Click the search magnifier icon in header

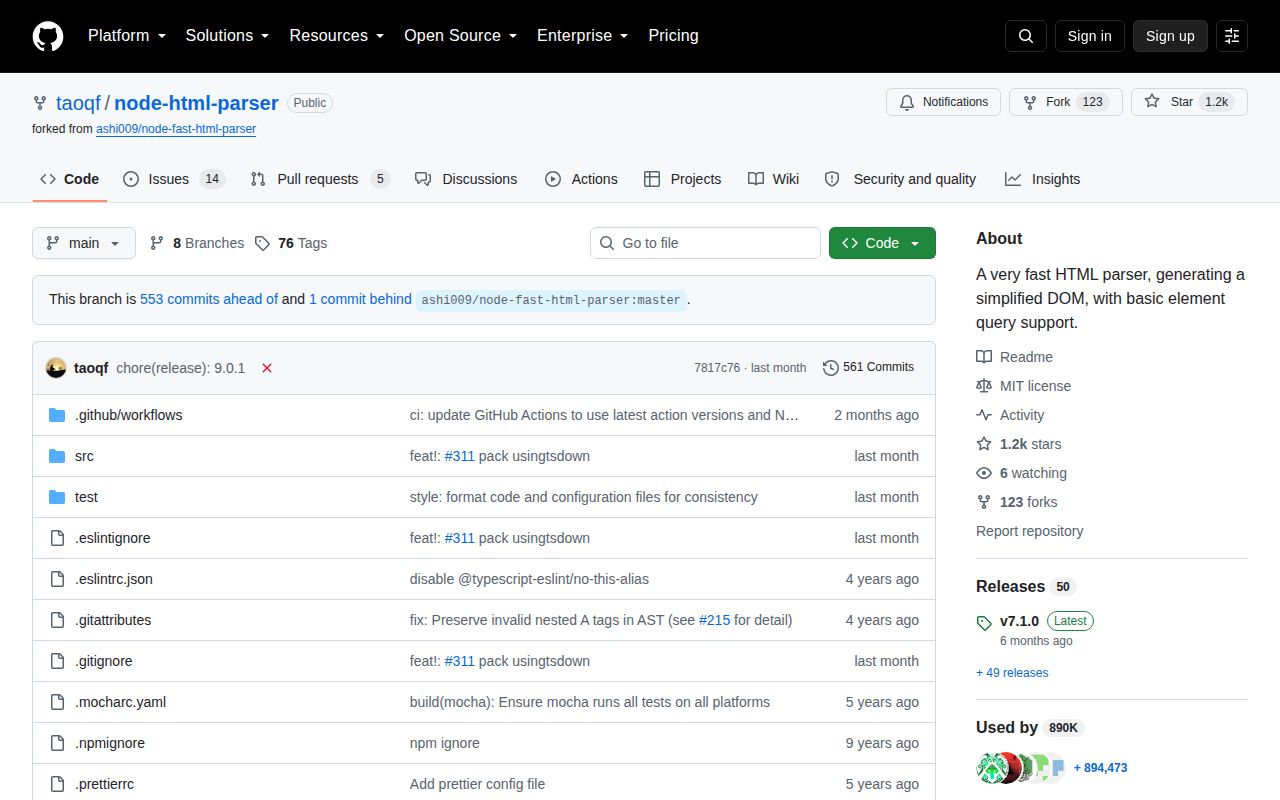pos(1026,36)
